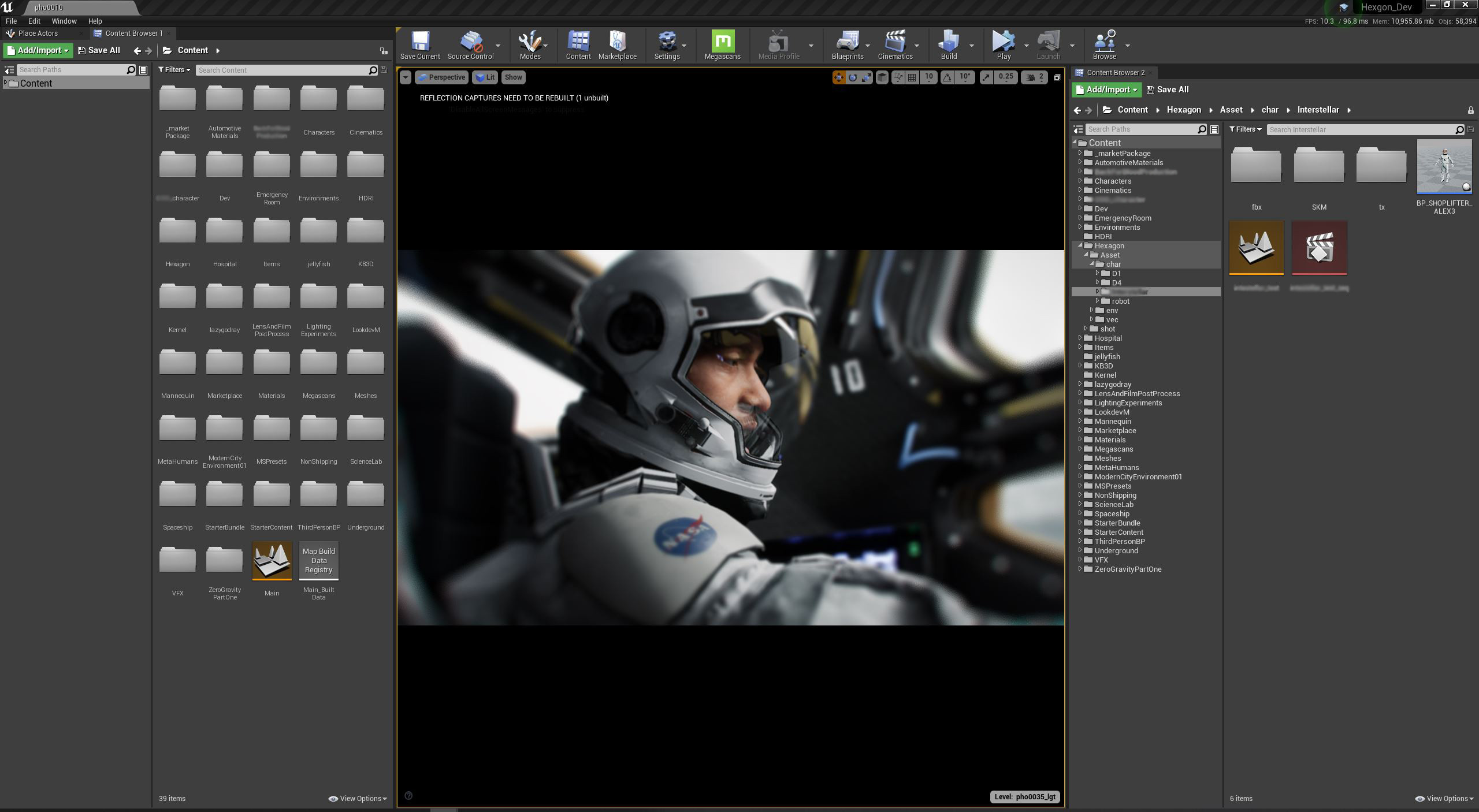Open surface snapping options in viewport
1479x812 pixels.
click(898, 77)
